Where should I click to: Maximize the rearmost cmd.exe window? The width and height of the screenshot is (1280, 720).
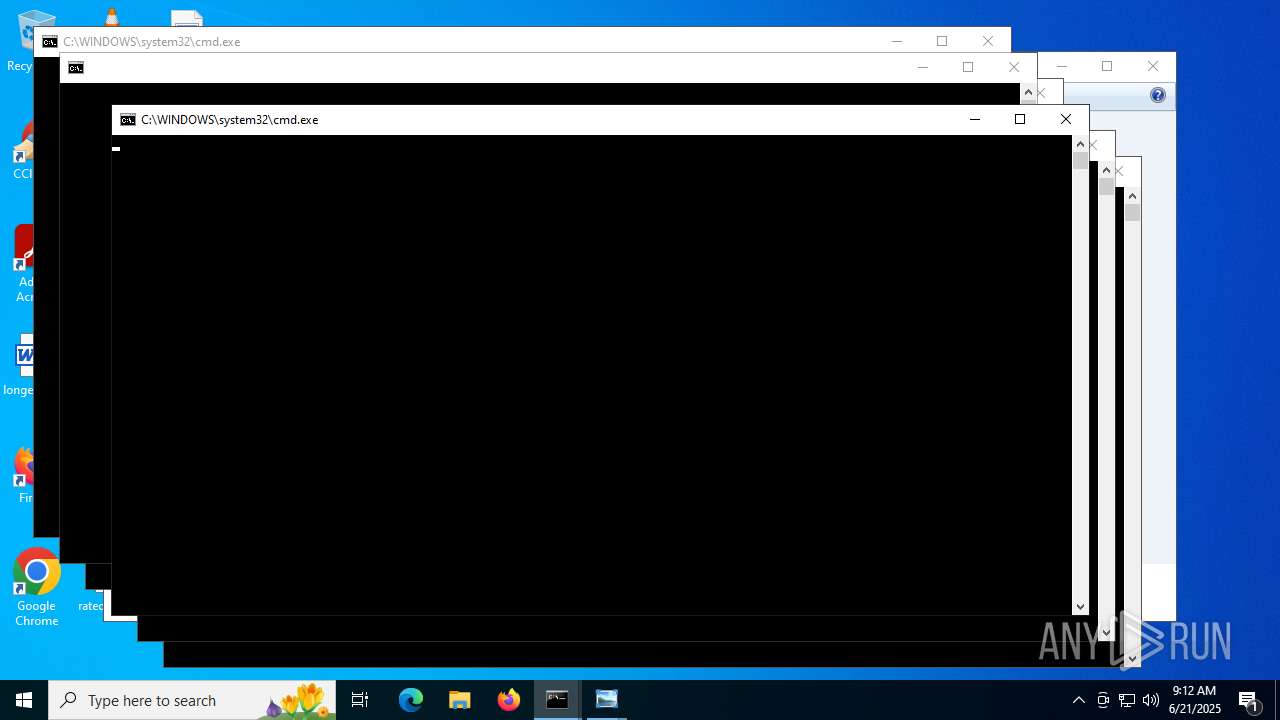942,41
